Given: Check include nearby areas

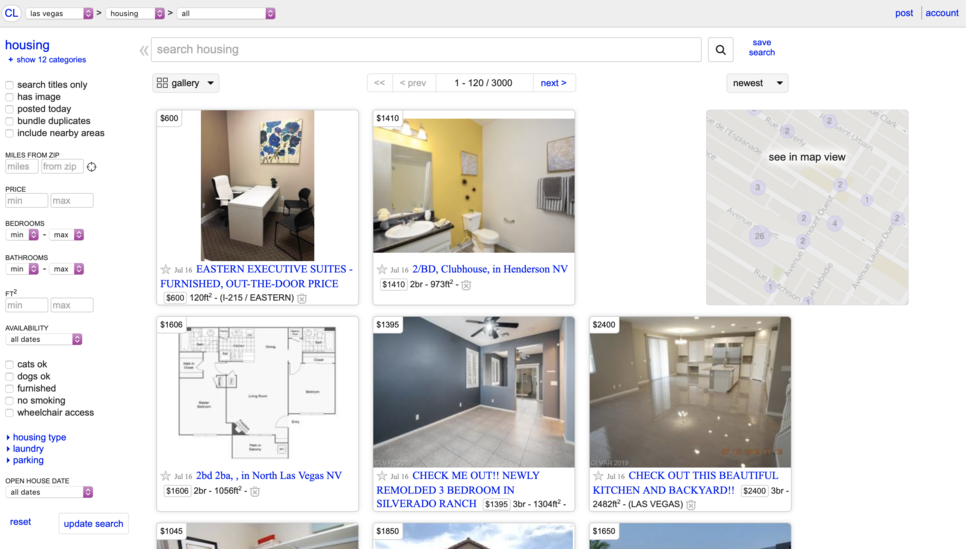Looking at the screenshot, I should tap(9, 133).
